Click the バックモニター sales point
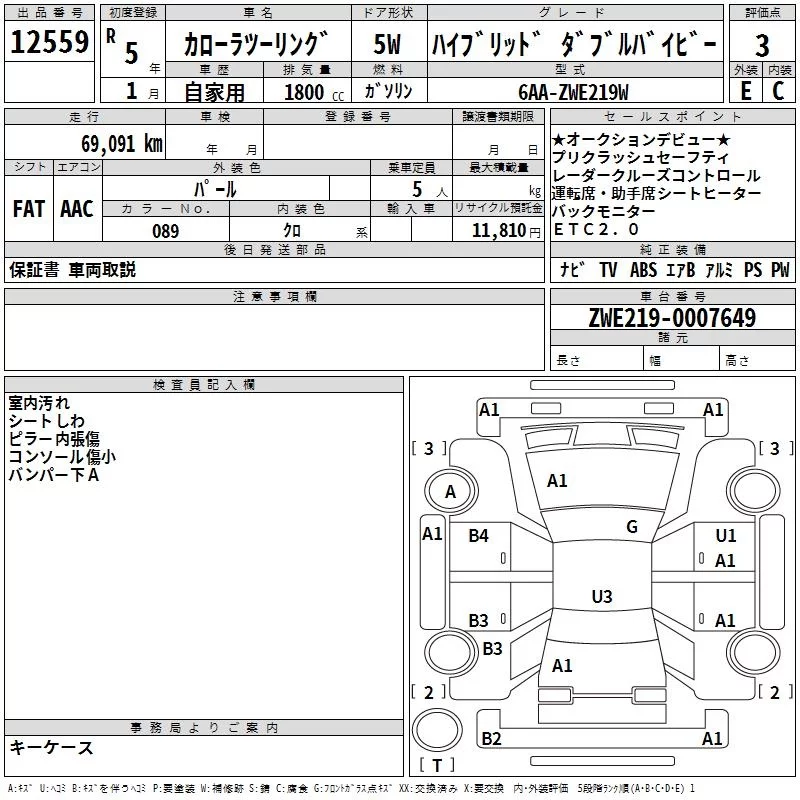This screenshot has width=800, height=800. point(603,211)
